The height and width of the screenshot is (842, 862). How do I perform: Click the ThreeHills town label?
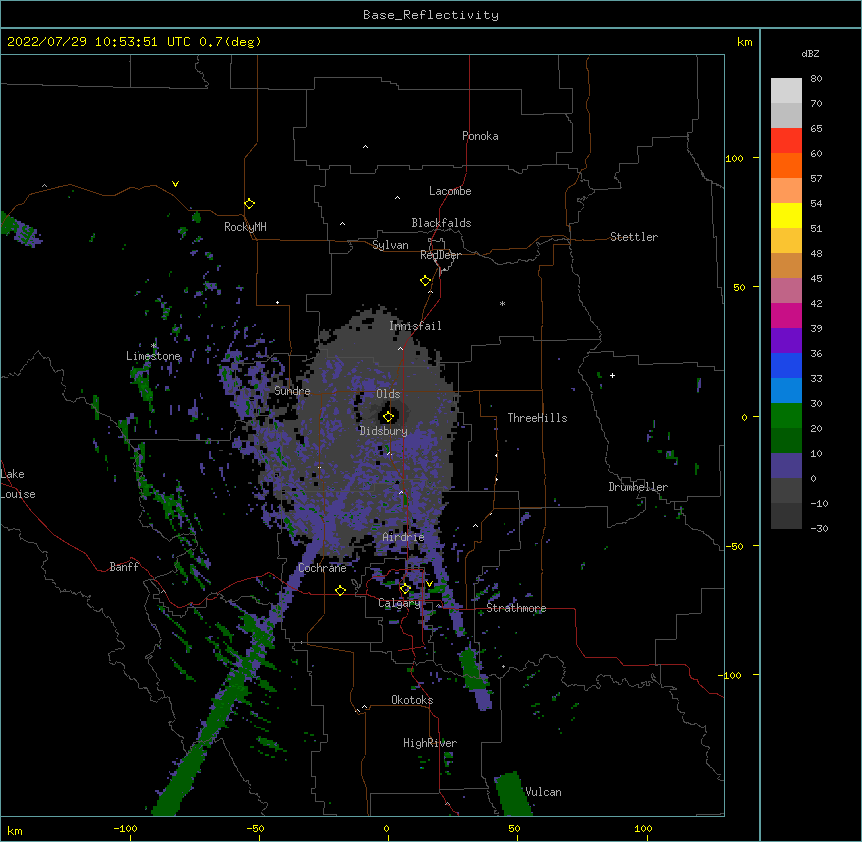[x=537, y=418]
